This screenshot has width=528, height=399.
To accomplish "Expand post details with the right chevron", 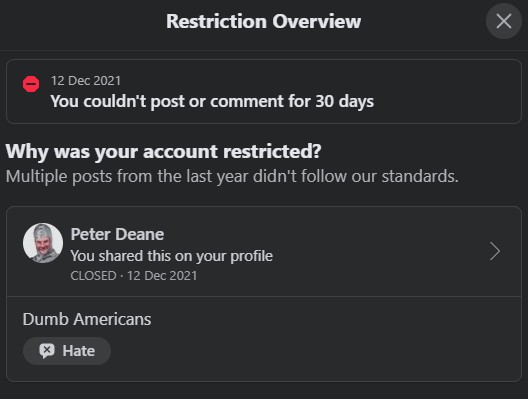I will click(495, 251).
